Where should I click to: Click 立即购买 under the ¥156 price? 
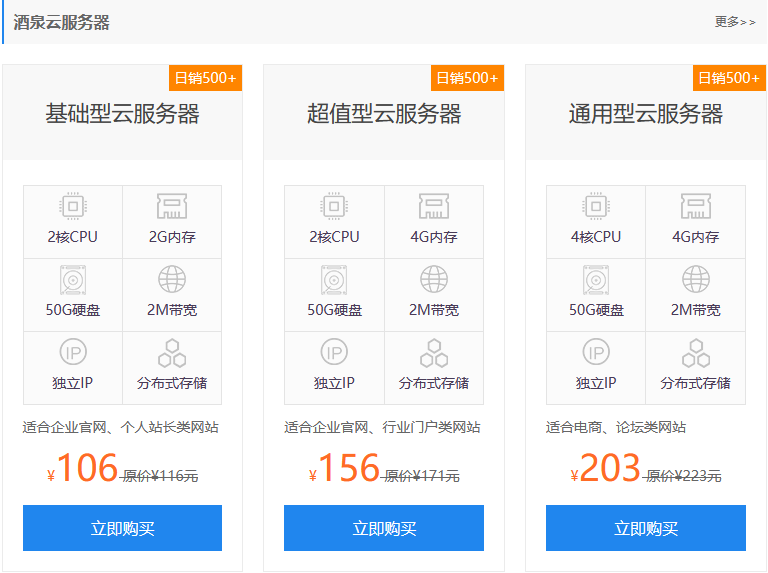384,528
